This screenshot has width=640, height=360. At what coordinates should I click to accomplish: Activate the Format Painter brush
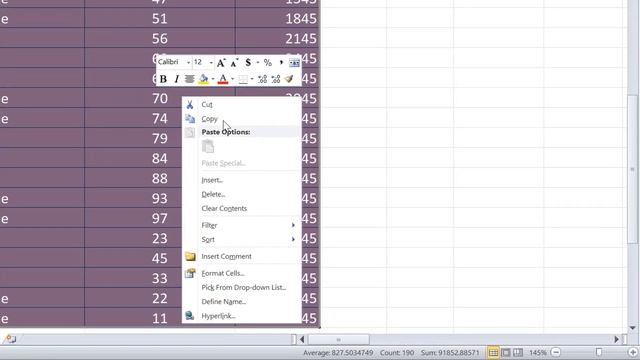[x=289, y=79]
